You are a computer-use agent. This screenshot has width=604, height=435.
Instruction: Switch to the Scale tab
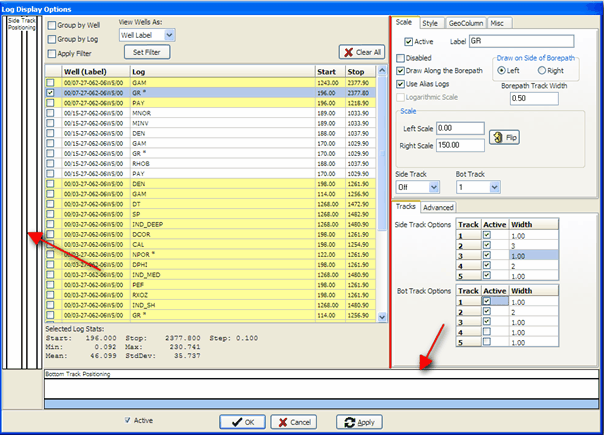(404, 22)
